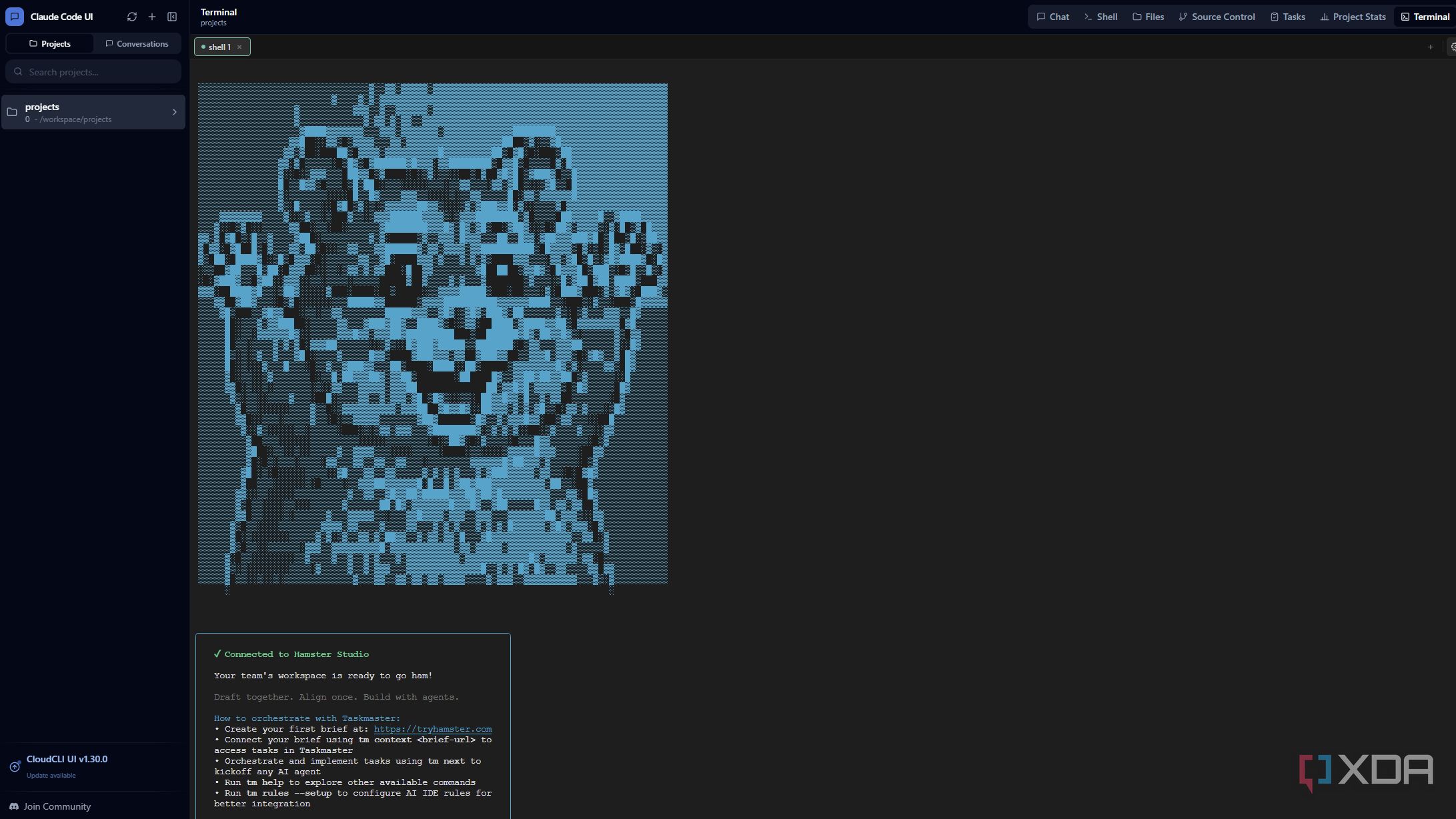This screenshot has height=819, width=1456.
Task: Open the Tasks tab
Action: pyautogui.click(x=1287, y=17)
